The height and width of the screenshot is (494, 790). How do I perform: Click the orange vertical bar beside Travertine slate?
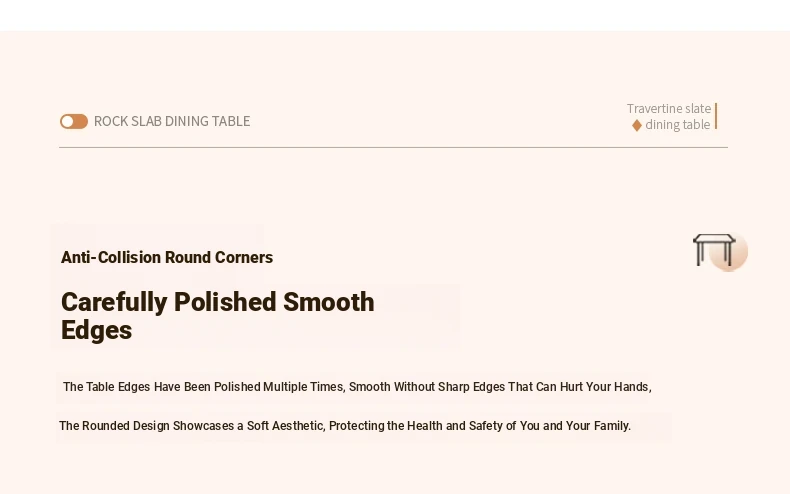point(715,116)
